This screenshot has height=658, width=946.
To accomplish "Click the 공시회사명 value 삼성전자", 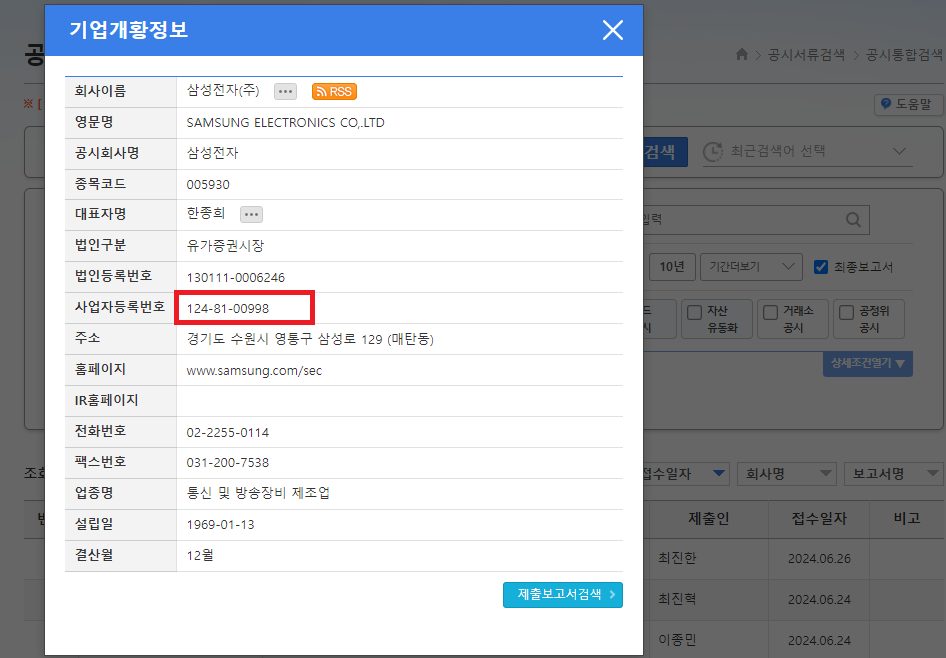I will click(x=212, y=153).
